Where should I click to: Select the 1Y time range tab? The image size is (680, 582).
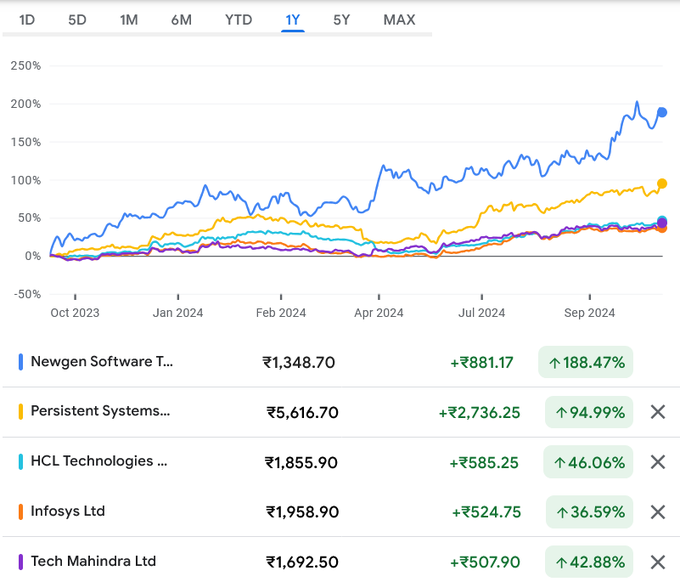tap(293, 20)
